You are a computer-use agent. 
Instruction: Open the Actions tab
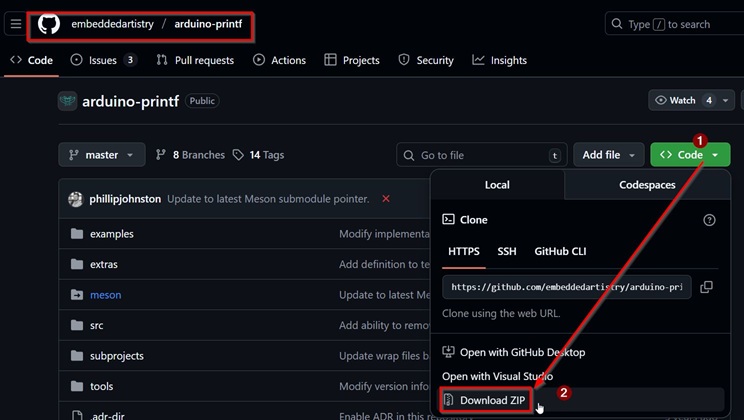click(279, 60)
